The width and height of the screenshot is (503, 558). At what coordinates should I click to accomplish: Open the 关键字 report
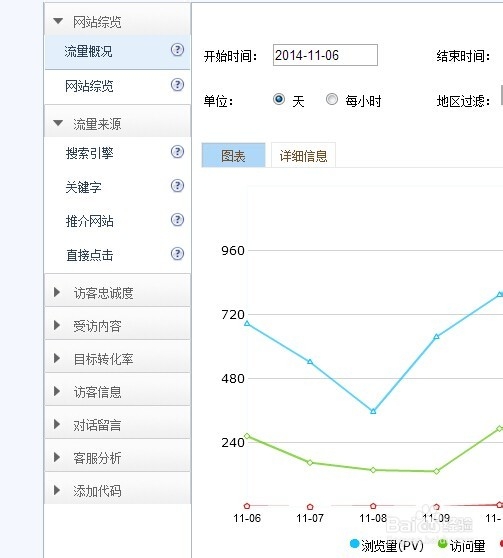click(x=83, y=187)
